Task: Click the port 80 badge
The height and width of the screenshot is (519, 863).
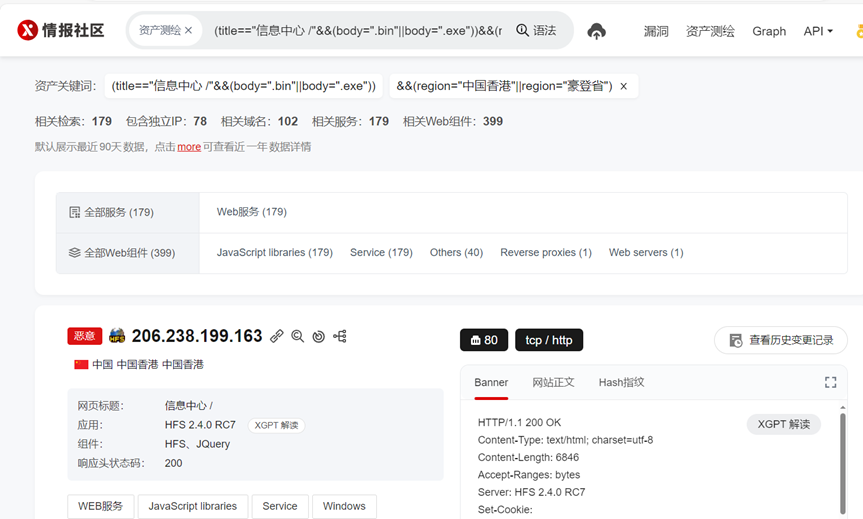Action: (x=484, y=340)
